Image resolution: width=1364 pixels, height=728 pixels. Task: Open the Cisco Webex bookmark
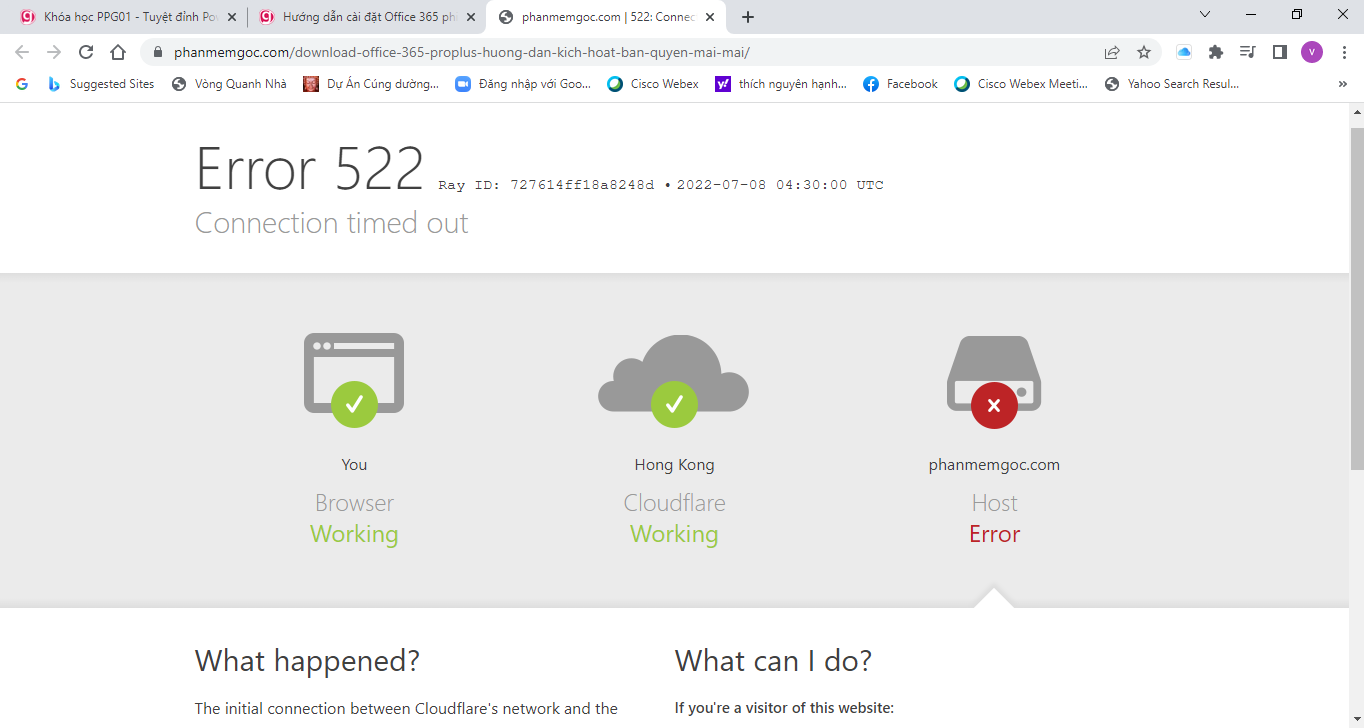(x=653, y=84)
